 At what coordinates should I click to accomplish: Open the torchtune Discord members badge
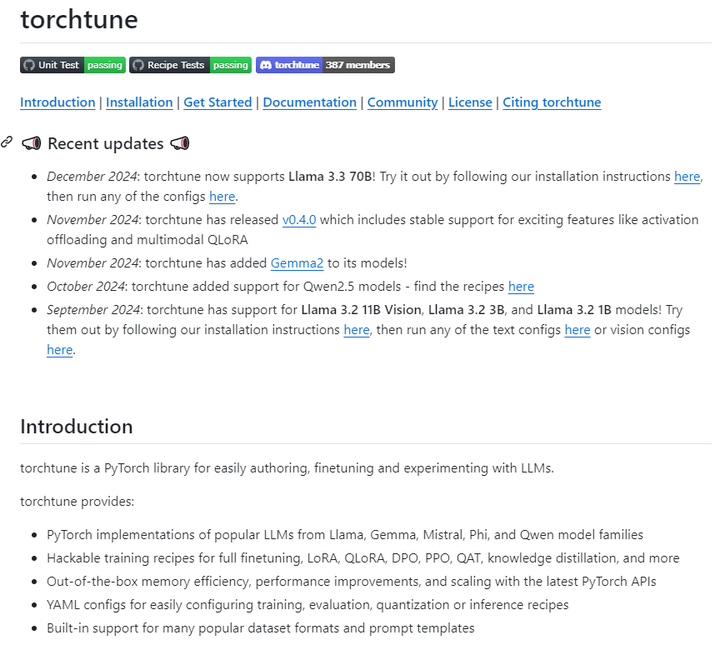pyautogui.click(x=325, y=65)
